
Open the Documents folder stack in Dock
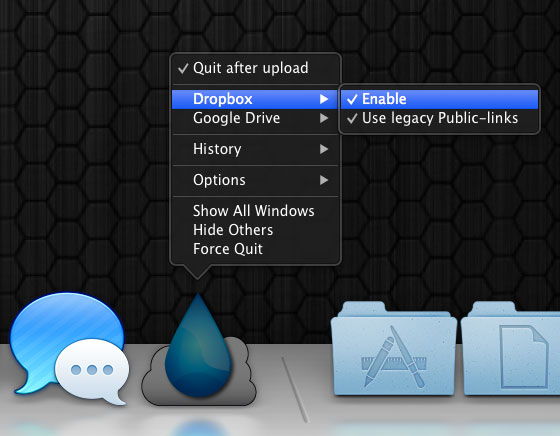511,349
